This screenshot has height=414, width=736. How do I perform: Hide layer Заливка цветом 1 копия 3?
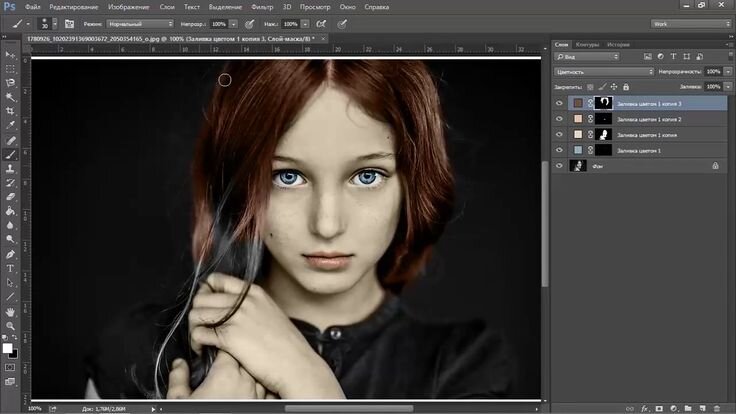559,102
